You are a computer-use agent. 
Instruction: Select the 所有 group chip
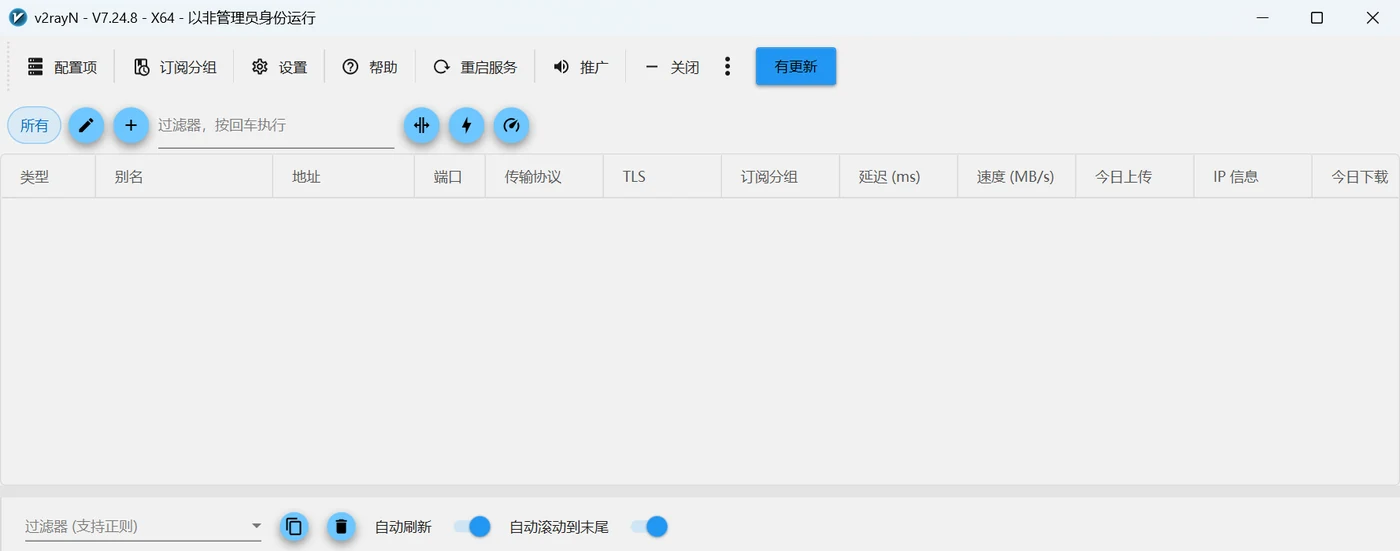[34, 126]
